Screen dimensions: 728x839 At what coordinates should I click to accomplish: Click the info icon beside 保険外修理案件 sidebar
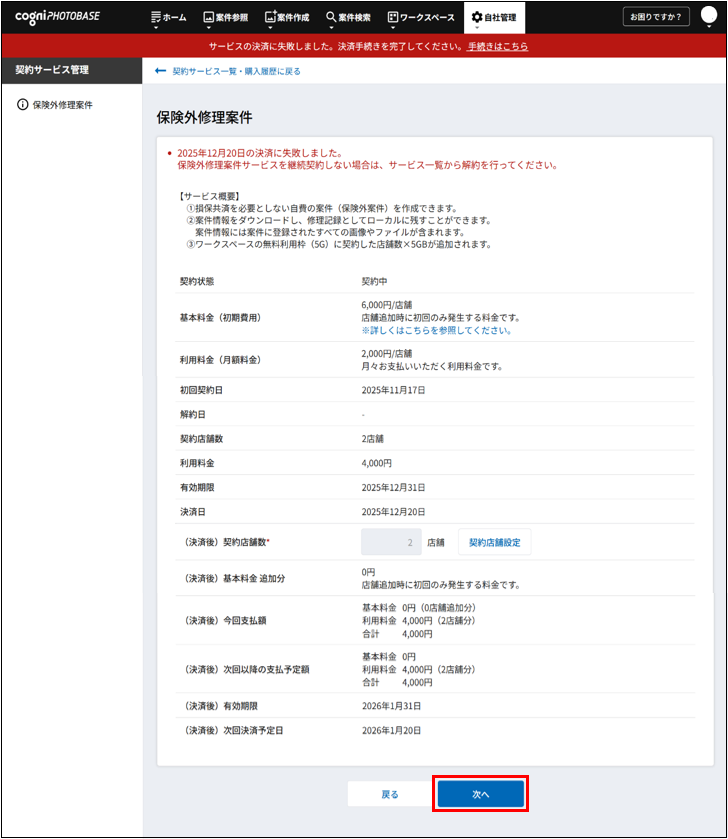click(22, 104)
